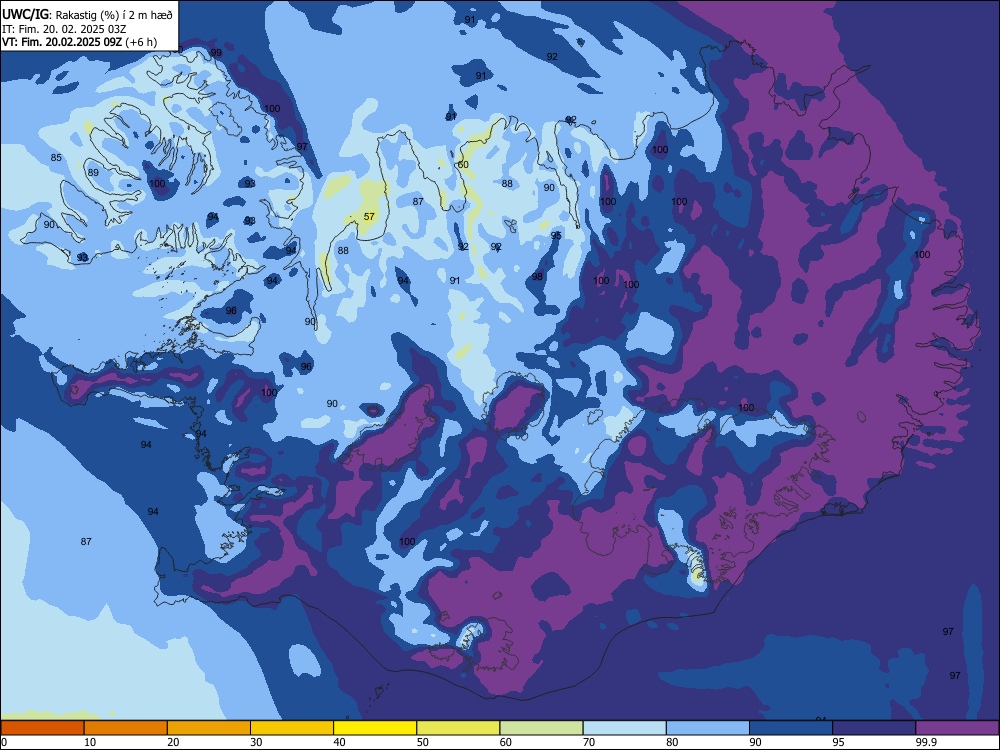The height and width of the screenshot is (750, 1000).
Task: Click the '70' legend scale label
Action: [589, 742]
